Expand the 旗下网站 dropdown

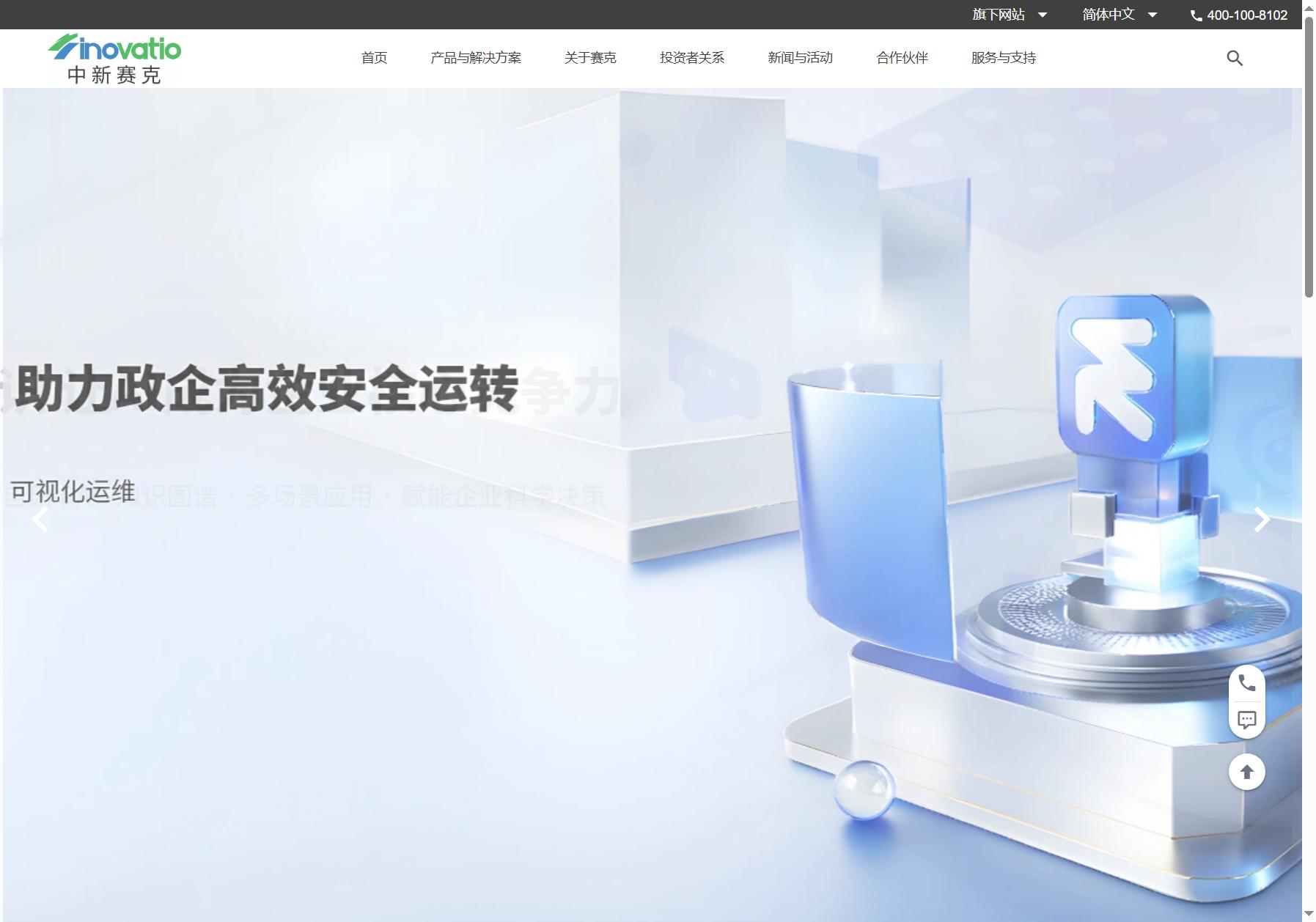click(1010, 15)
